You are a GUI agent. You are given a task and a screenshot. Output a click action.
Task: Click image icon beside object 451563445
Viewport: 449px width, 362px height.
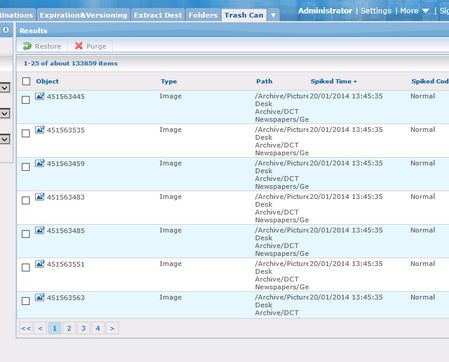click(x=40, y=96)
